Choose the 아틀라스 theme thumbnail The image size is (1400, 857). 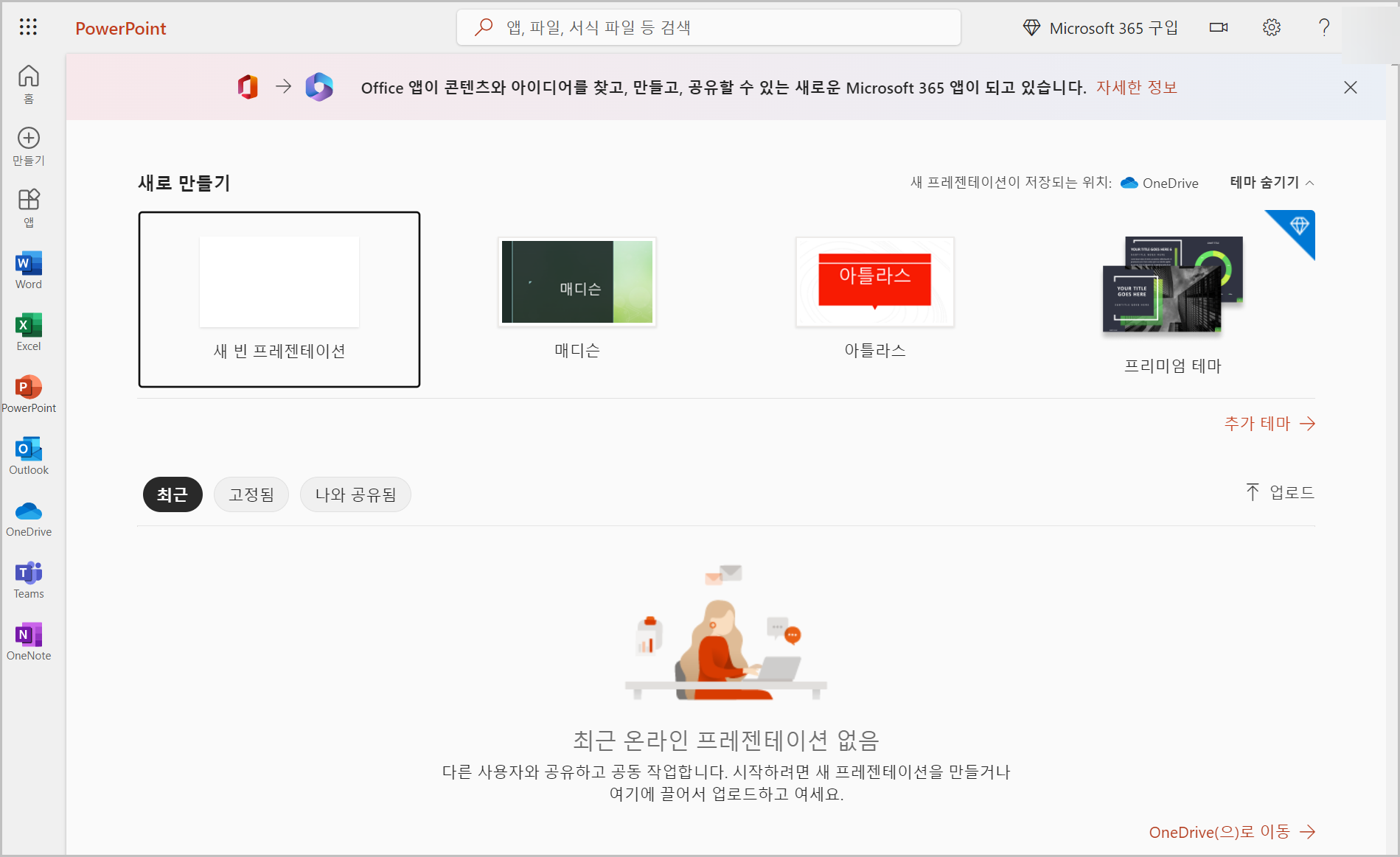[x=875, y=281]
